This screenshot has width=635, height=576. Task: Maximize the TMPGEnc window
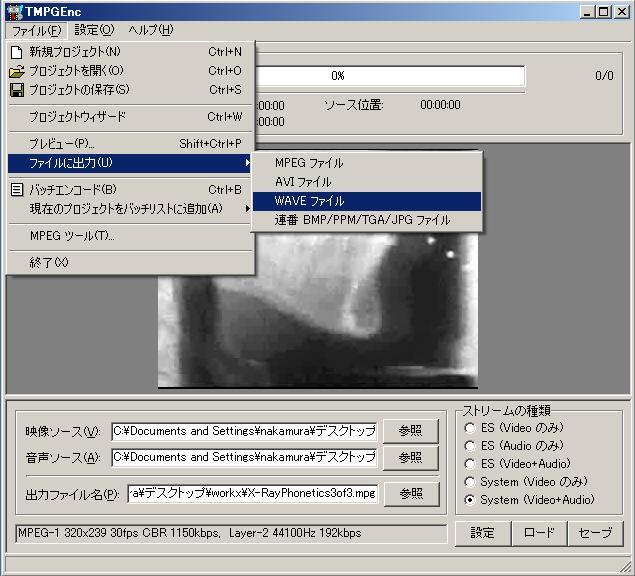coord(604,11)
